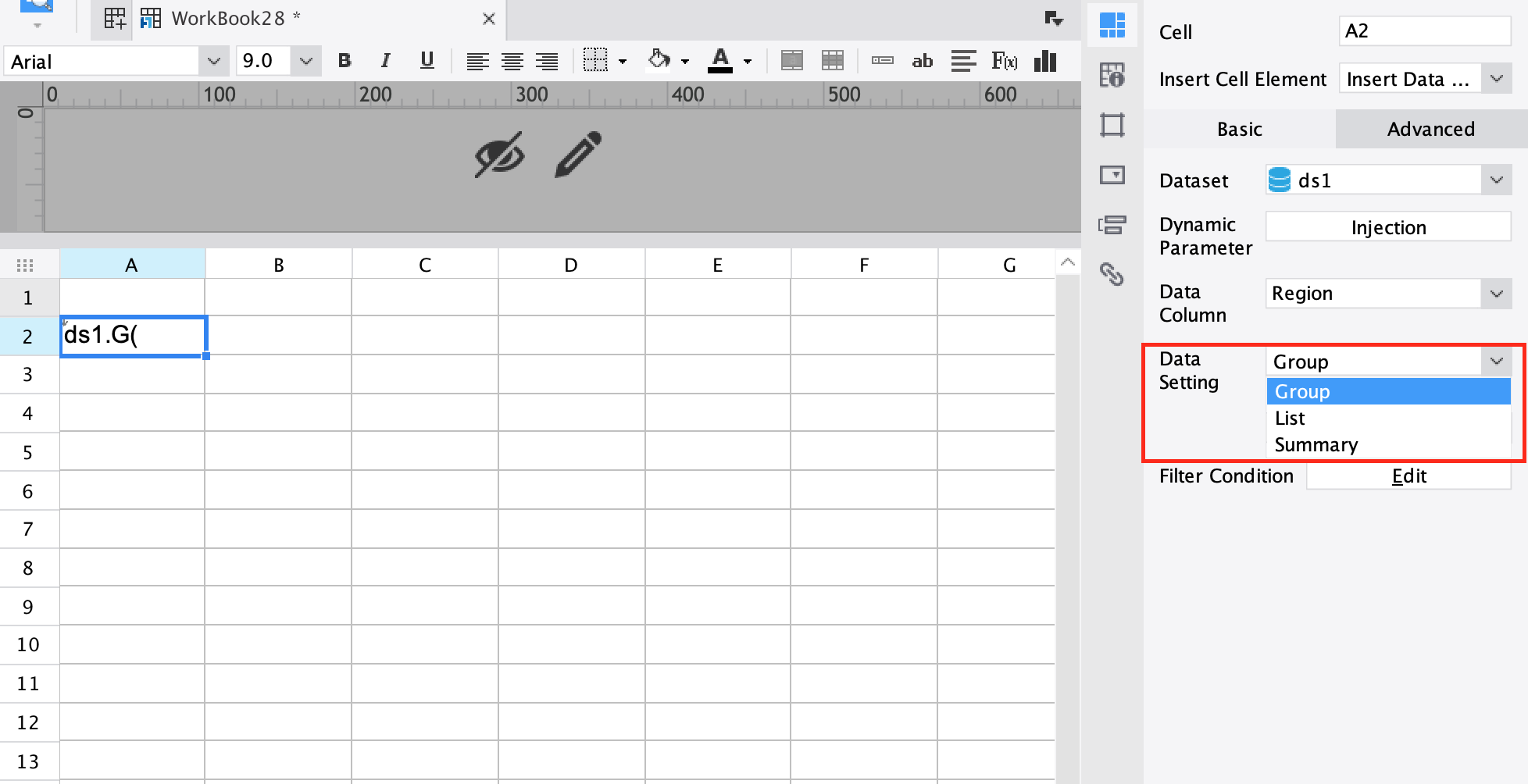This screenshot has height=784, width=1528.
Task: Switch to the Basic tab
Action: pyautogui.click(x=1239, y=129)
